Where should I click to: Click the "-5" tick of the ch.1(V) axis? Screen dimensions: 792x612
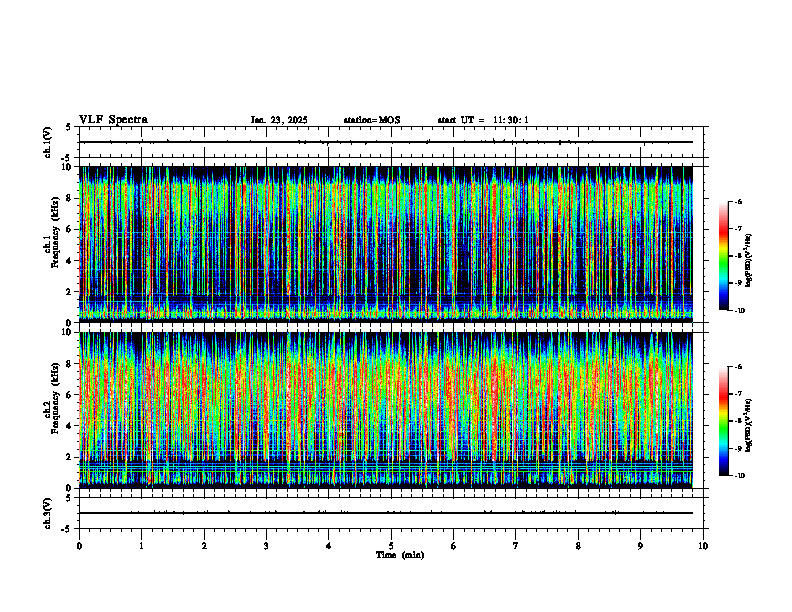tap(68, 158)
